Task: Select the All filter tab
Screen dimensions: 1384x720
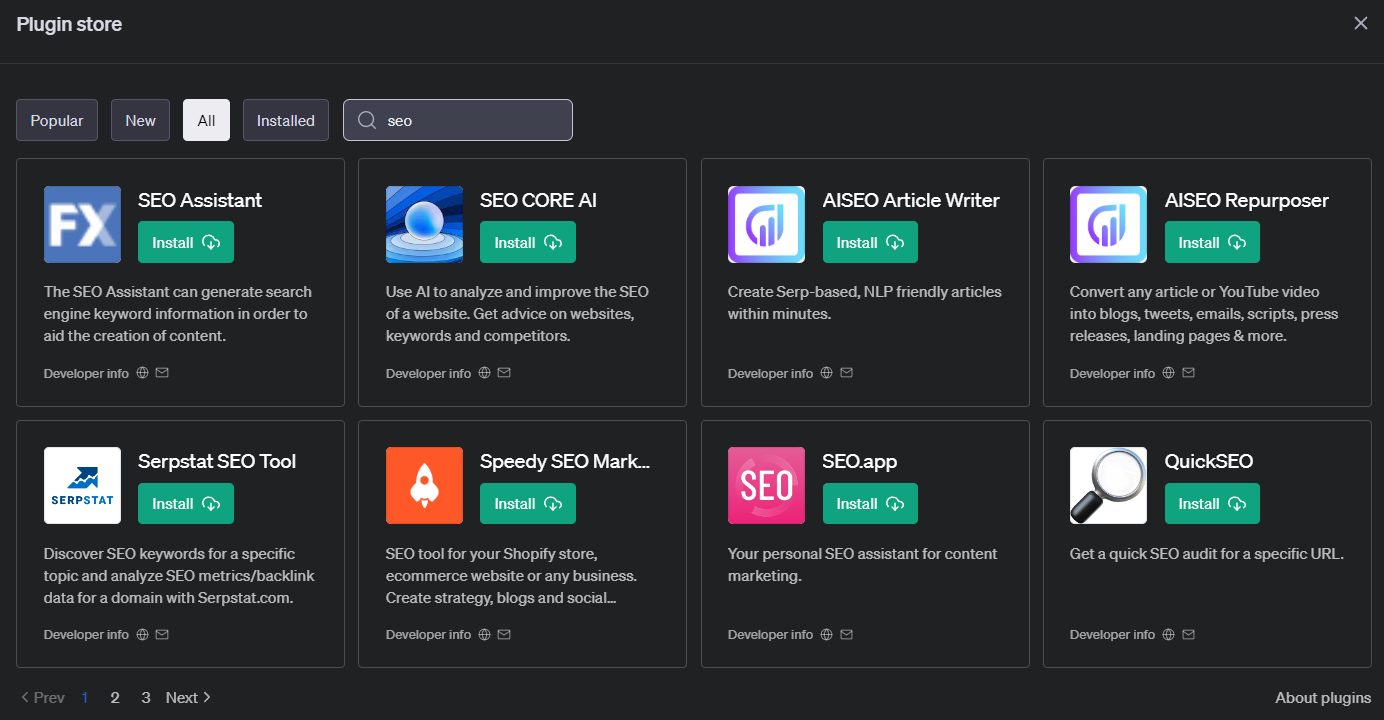Action: click(206, 120)
